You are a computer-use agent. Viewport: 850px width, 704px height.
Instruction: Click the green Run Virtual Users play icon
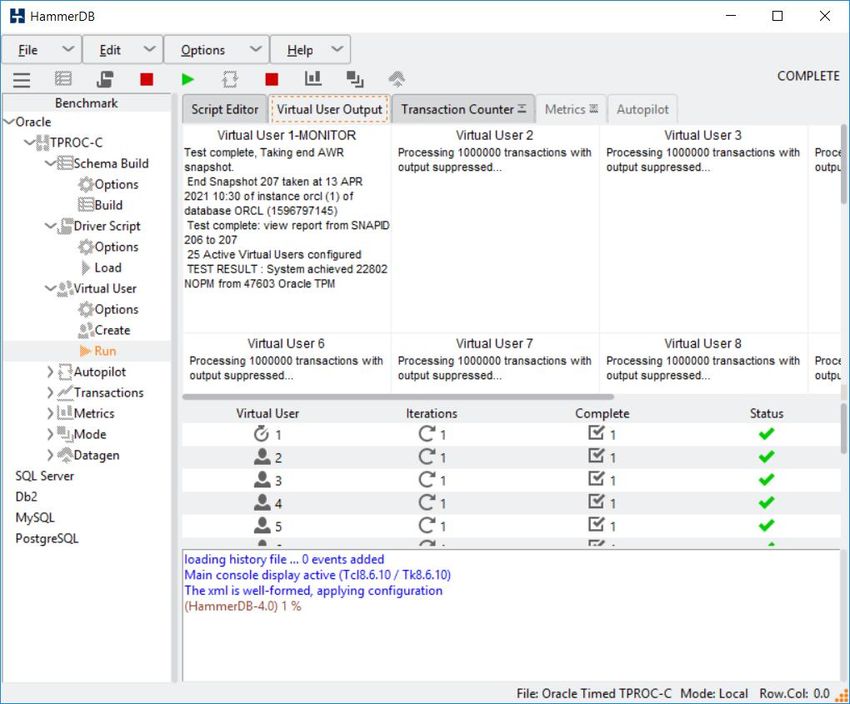tap(188, 80)
